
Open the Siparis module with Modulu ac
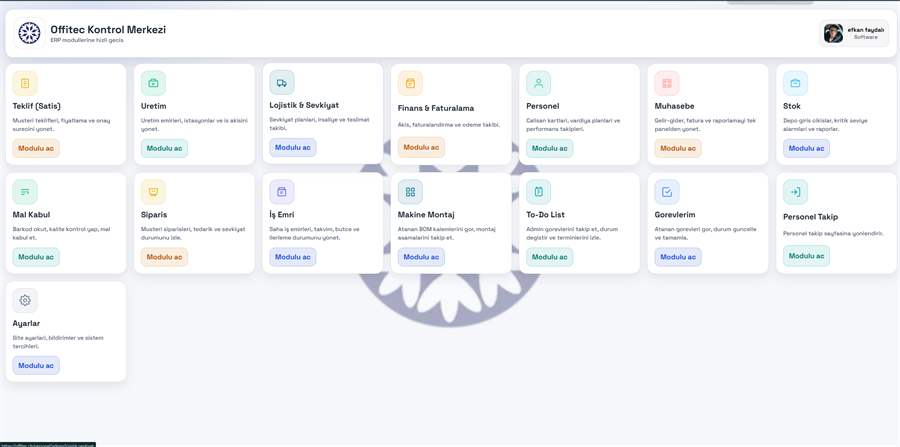coord(164,257)
